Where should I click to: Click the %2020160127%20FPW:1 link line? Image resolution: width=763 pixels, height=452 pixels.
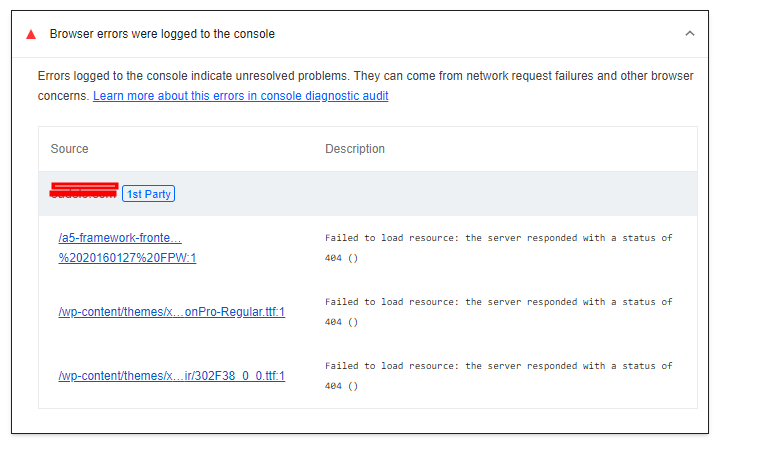point(127,258)
